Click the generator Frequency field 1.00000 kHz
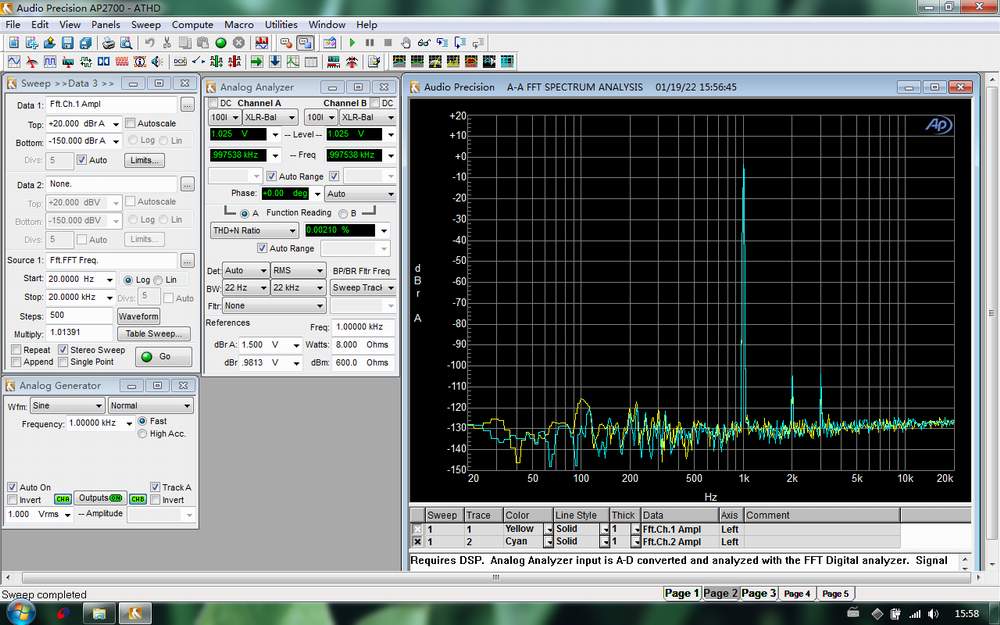This screenshot has height=625, width=1000. click(94, 423)
